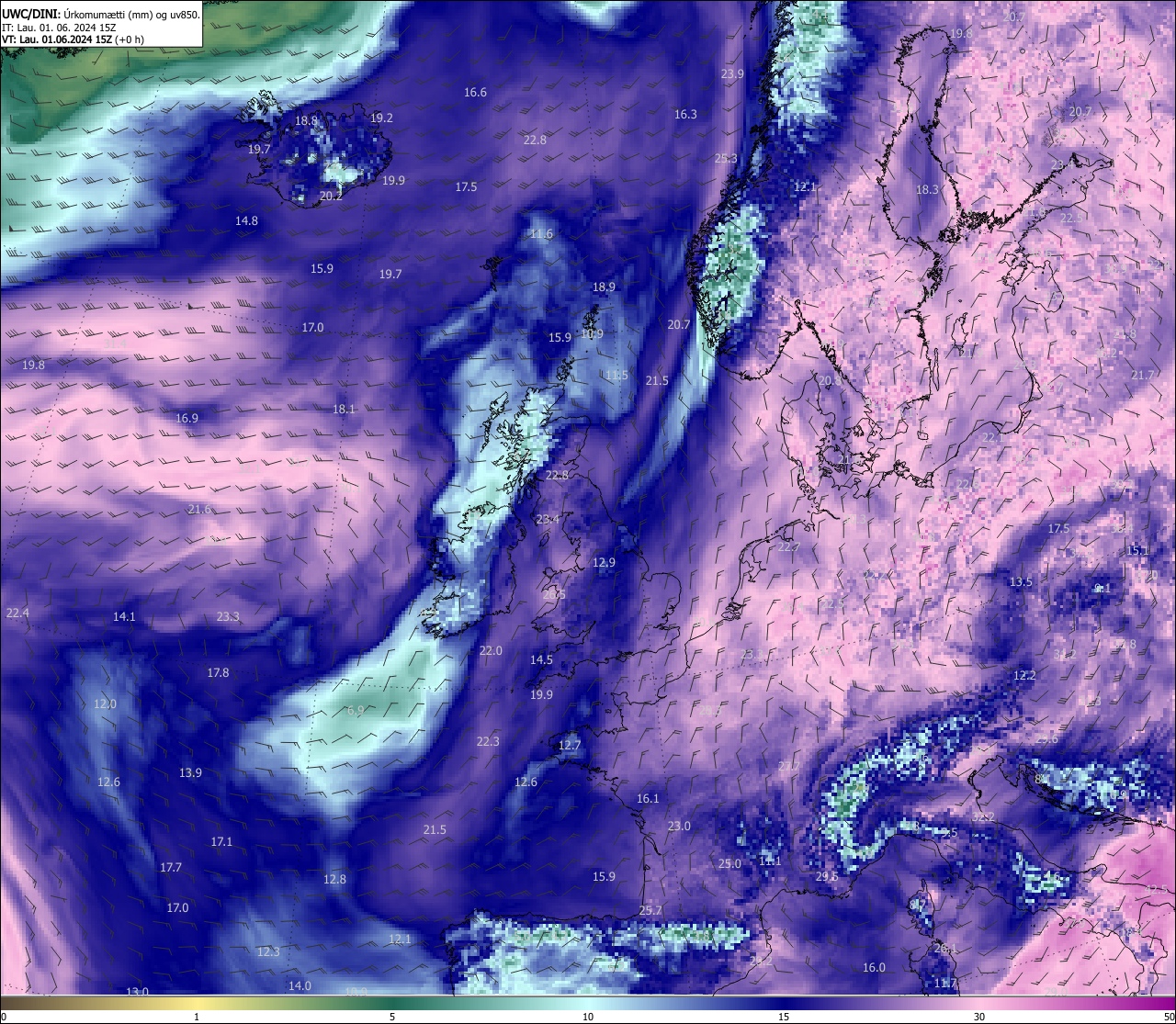Click the 16.1 value over western France
Screen dimensions: 1176x1024
click(x=648, y=799)
